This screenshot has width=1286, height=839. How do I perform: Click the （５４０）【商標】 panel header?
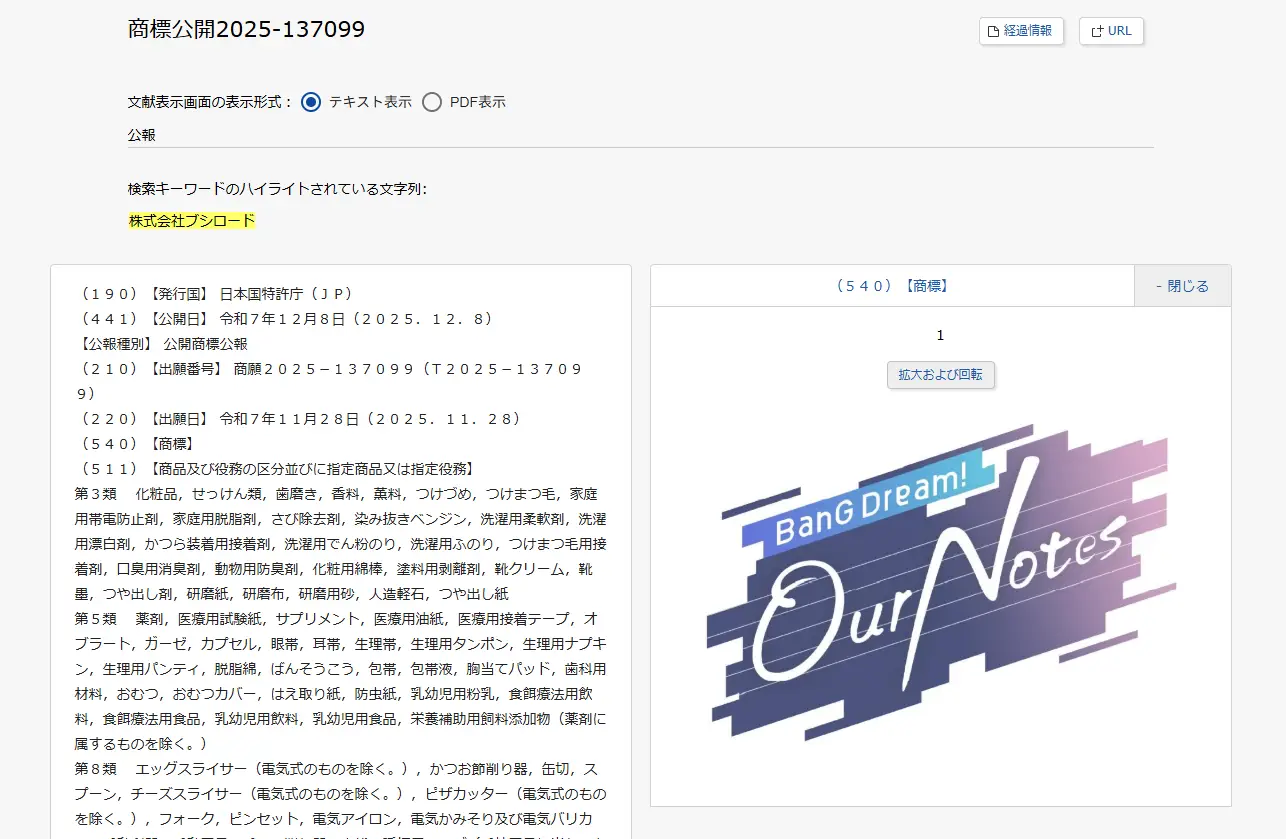891,286
